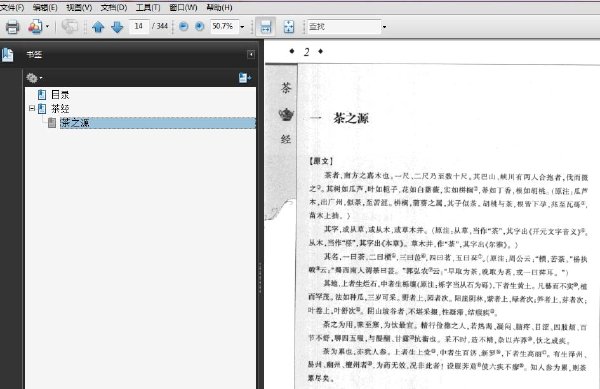This screenshot has width=600, height=389.
Task: Click the page number input field
Action: click(x=139, y=26)
